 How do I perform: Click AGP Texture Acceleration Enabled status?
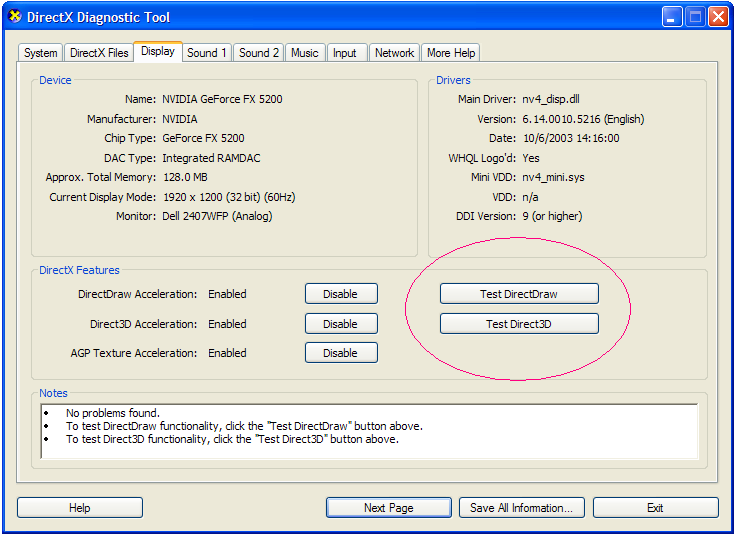coord(227,353)
